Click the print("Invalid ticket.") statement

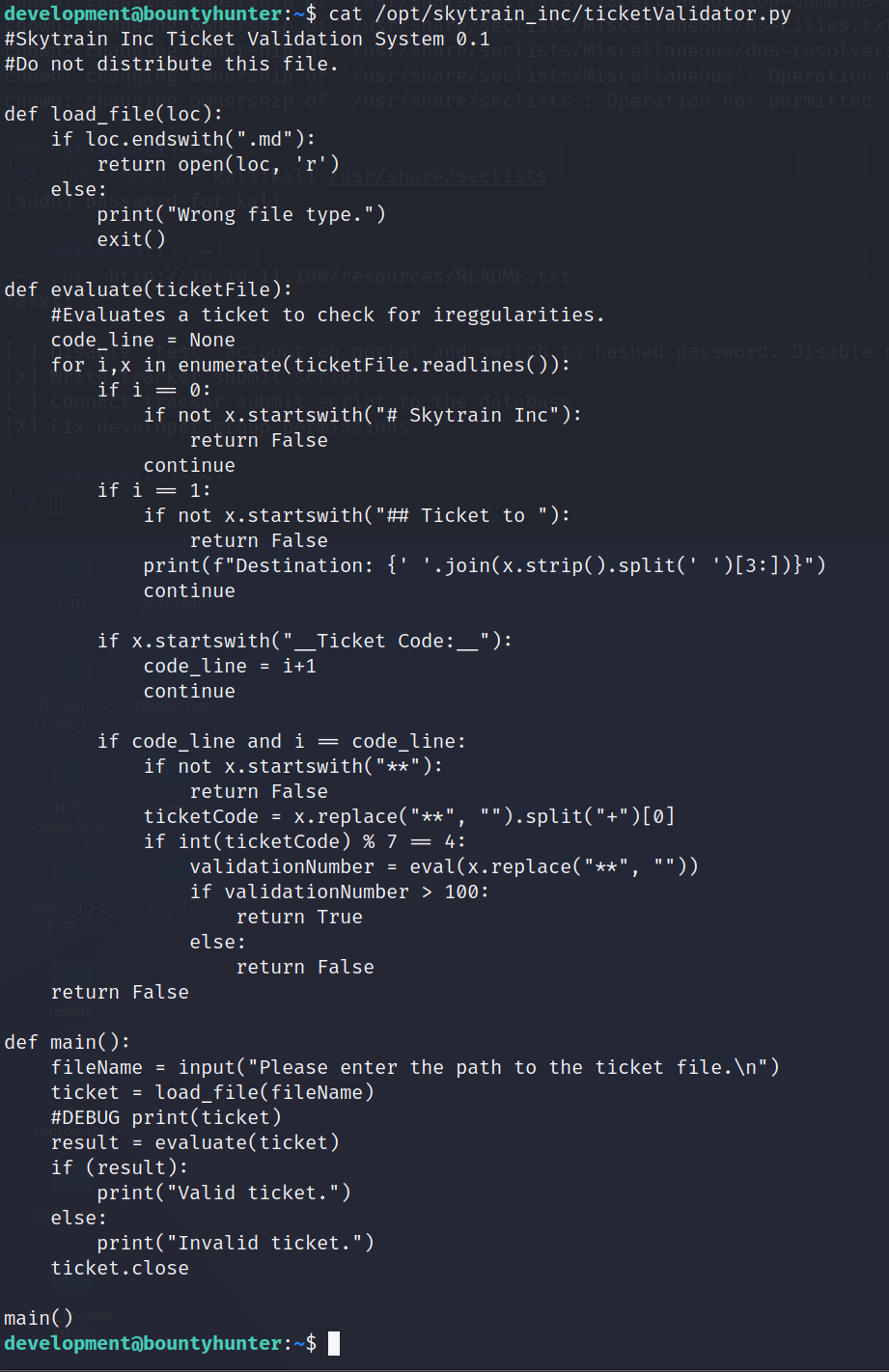point(236,1243)
